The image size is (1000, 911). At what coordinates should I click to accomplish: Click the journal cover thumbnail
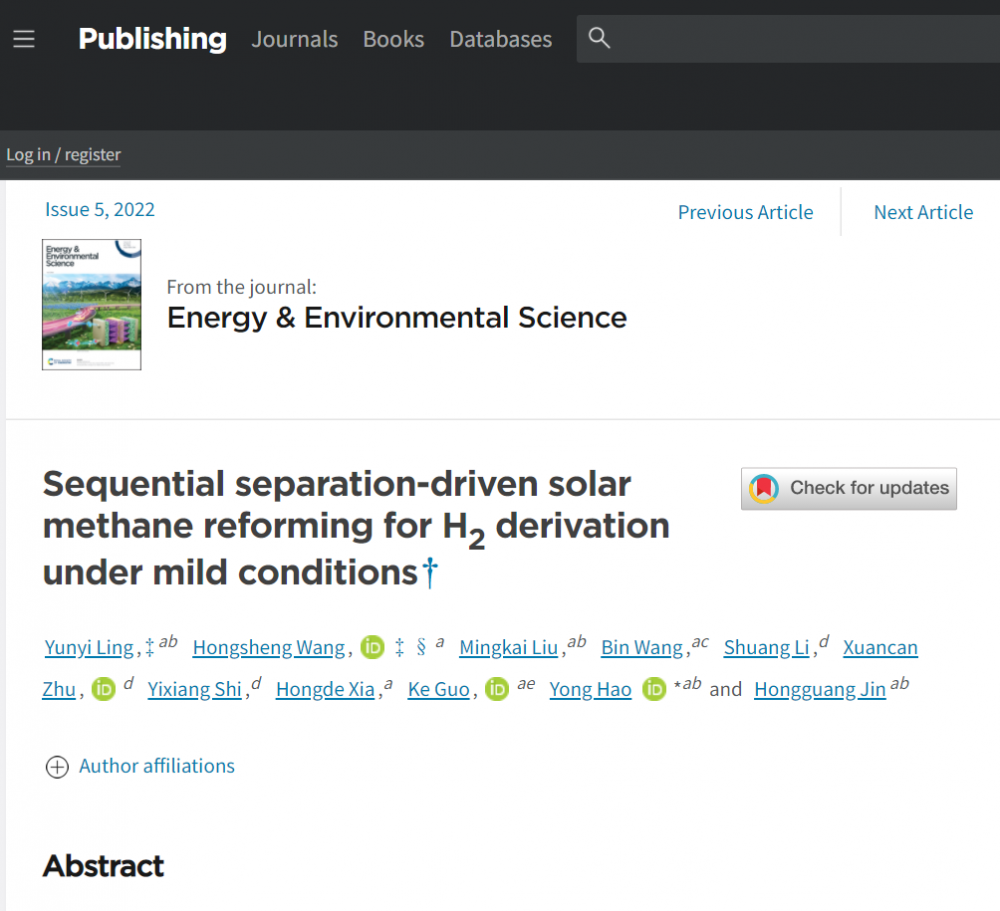tap(91, 304)
